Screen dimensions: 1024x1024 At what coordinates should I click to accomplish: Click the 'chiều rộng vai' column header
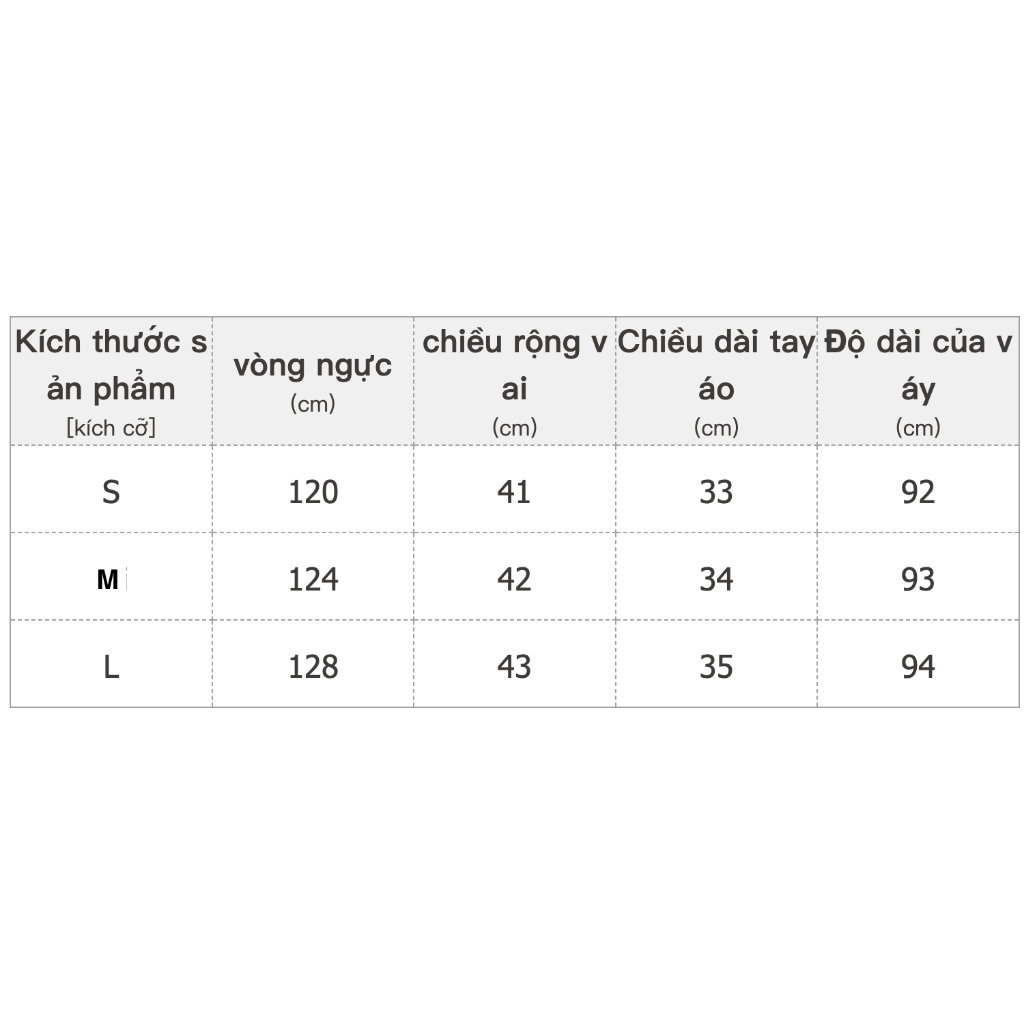515,381
